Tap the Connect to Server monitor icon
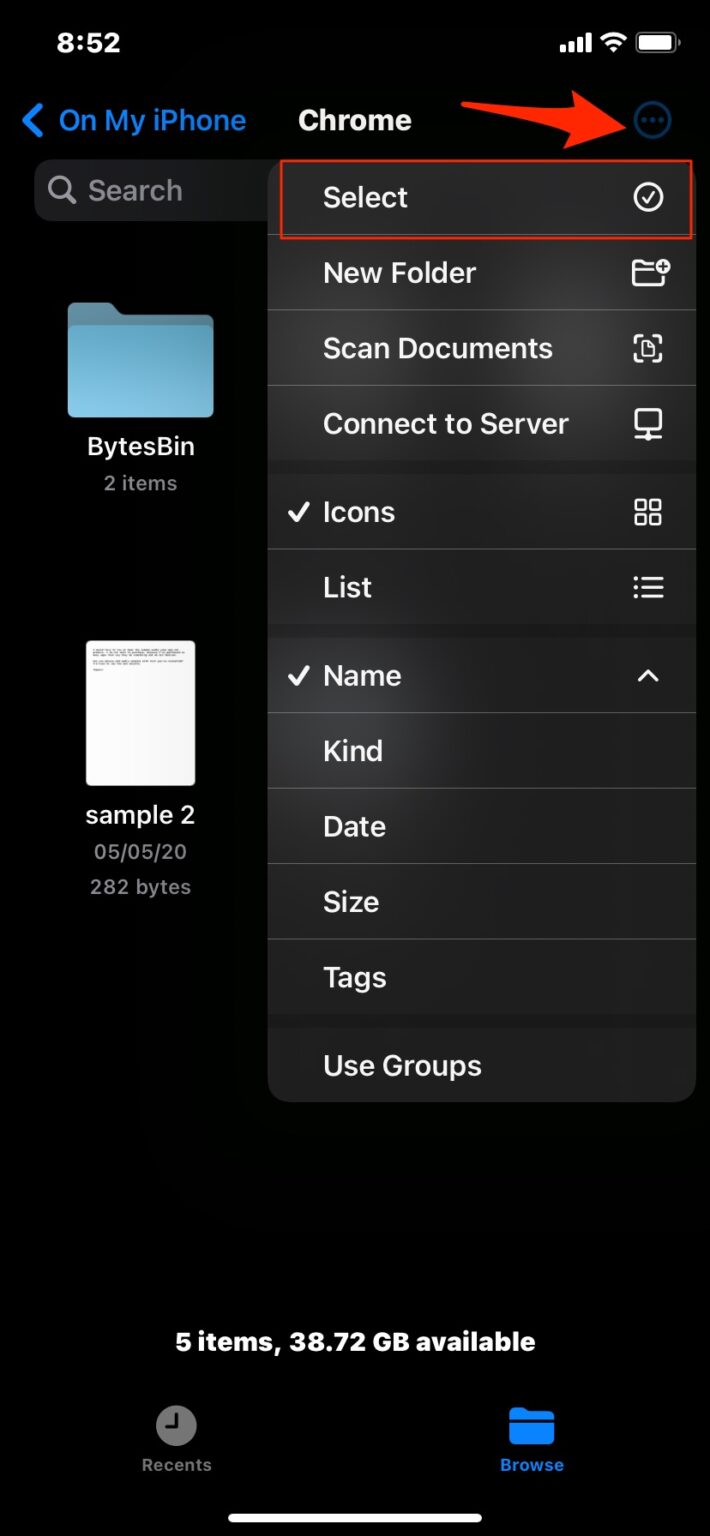 (x=650, y=424)
